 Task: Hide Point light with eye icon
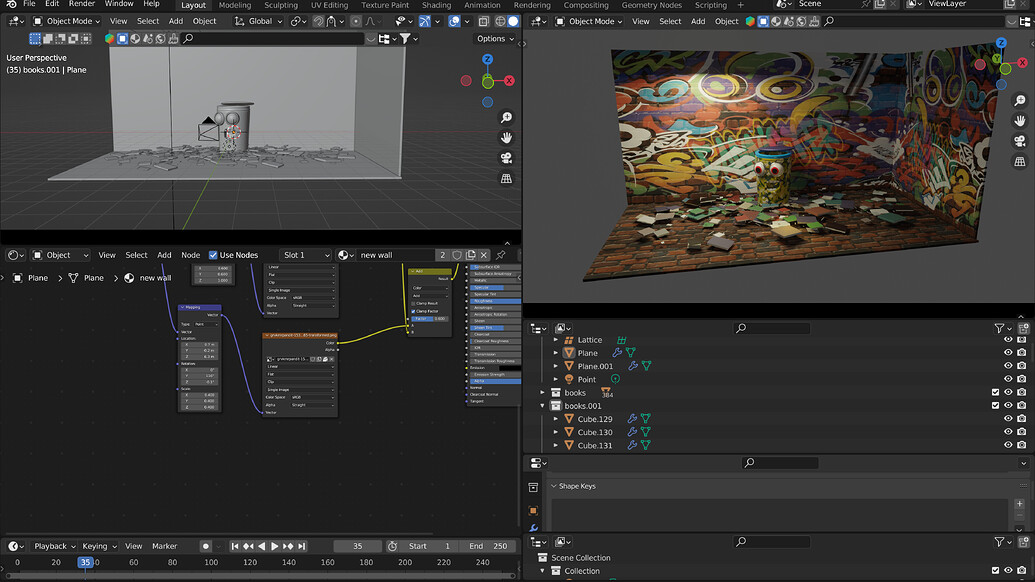pyautogui.click(x=1008, y=379)
